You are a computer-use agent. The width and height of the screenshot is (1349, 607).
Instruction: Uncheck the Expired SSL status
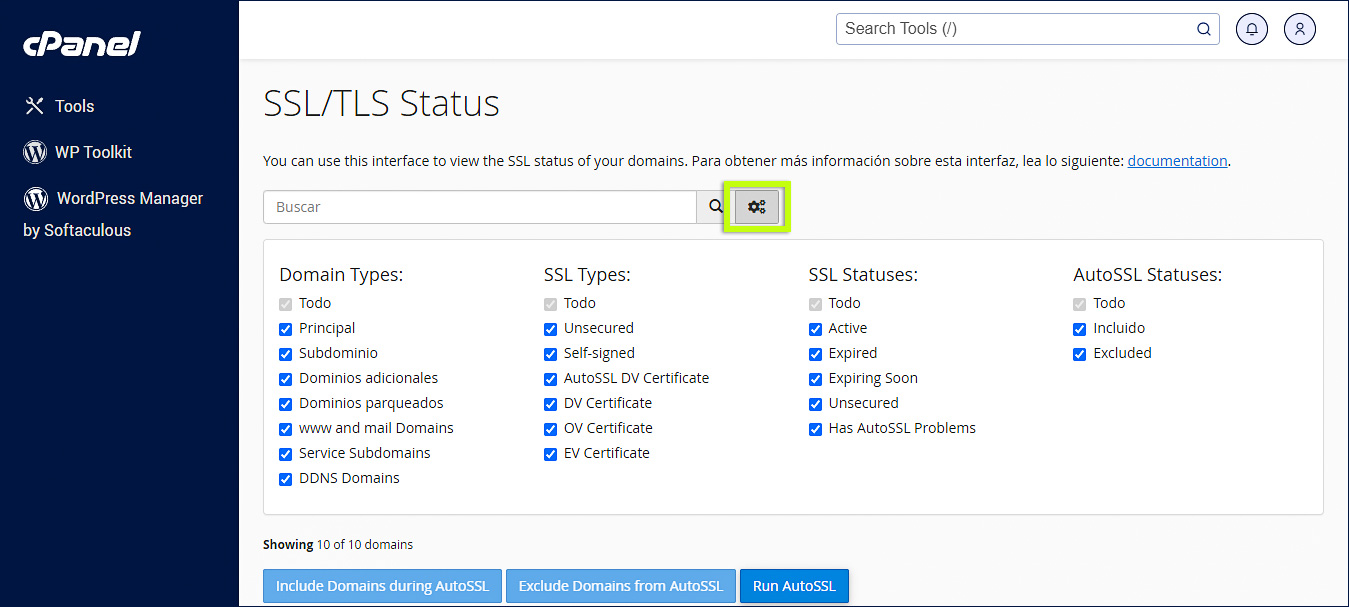pyautogui.click(x=815, y=353)
